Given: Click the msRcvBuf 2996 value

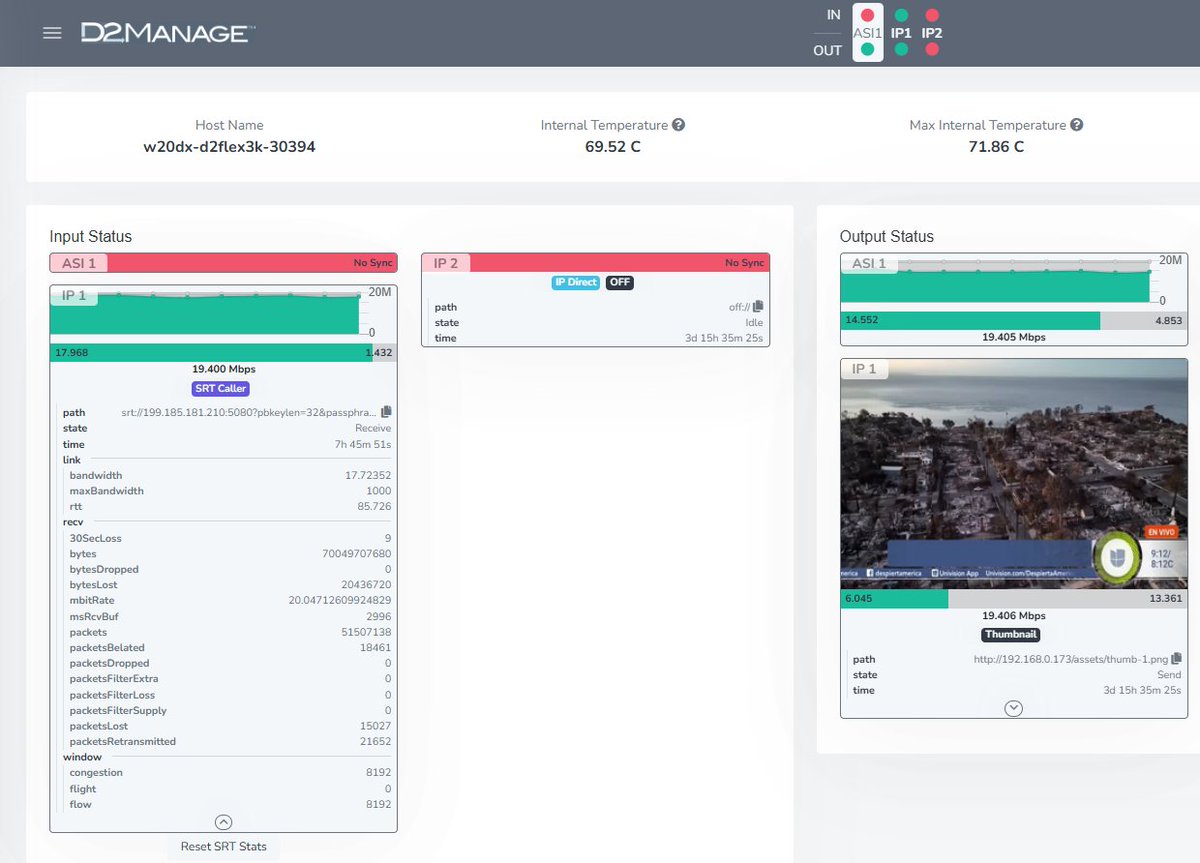Looking at the screenshot, I should (x=379, y=616).
